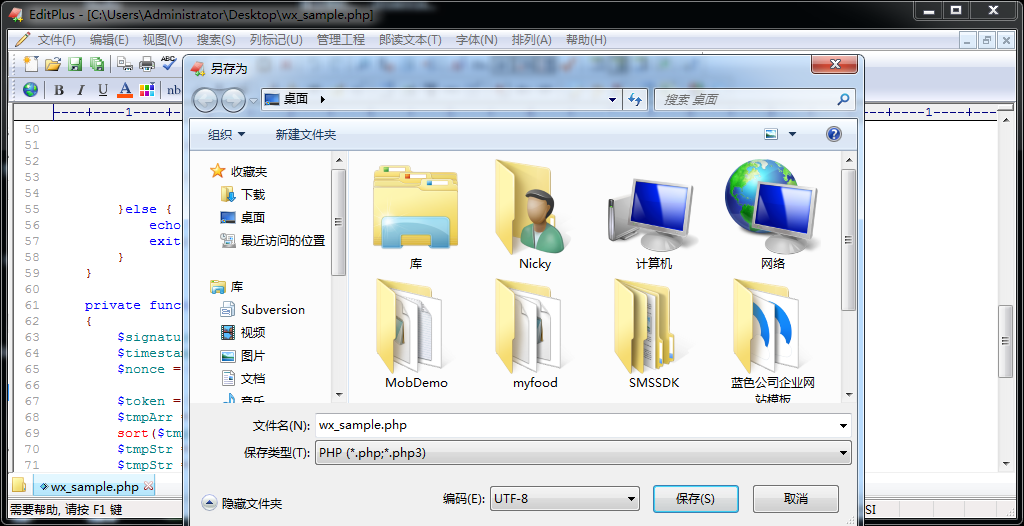Select Subversion under 库
Viewport: 1024px width, 526px height.
(263, 310)
